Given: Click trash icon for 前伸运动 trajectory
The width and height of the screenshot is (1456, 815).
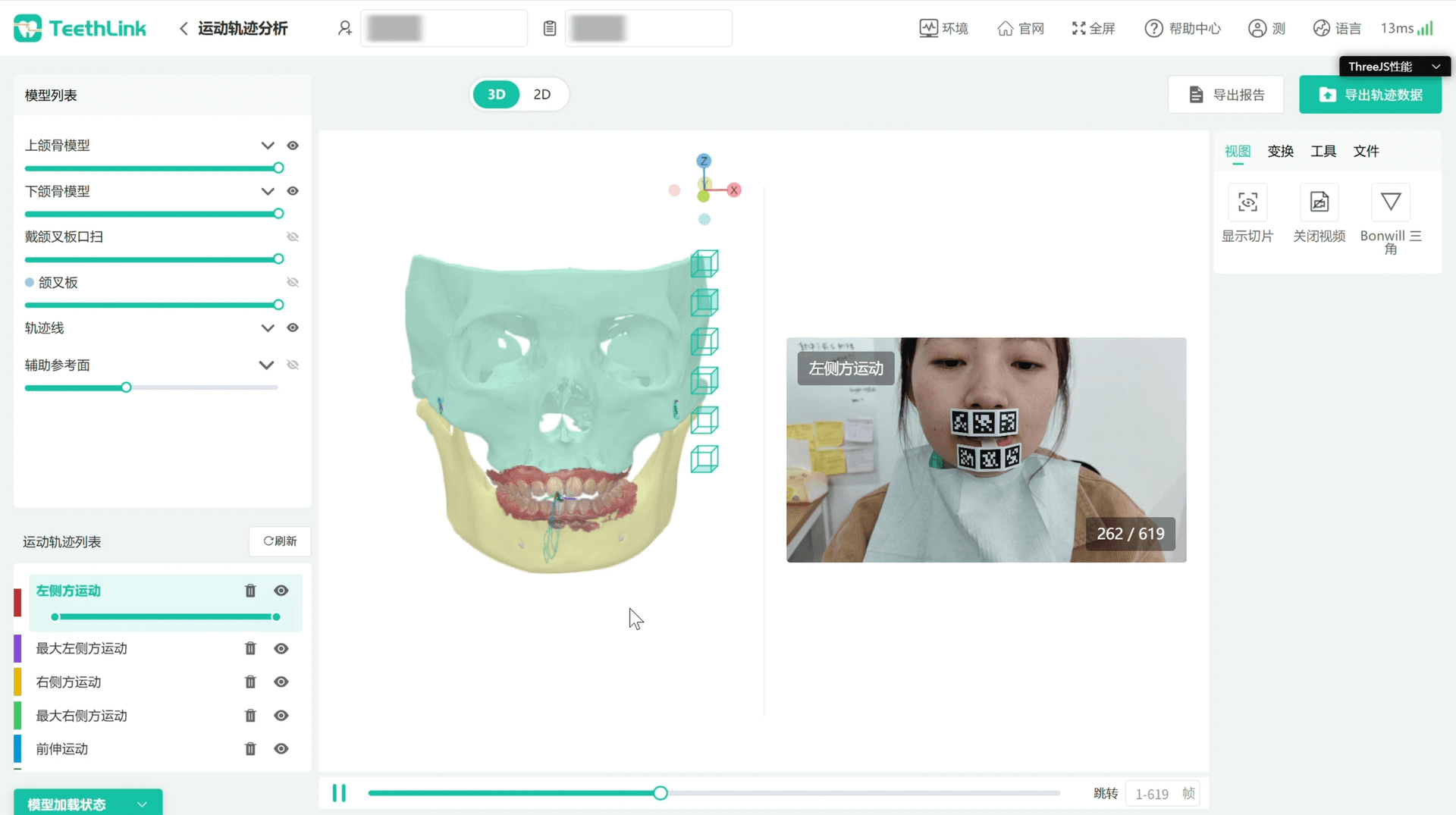Looking at the screenshot, I should 250,749.
